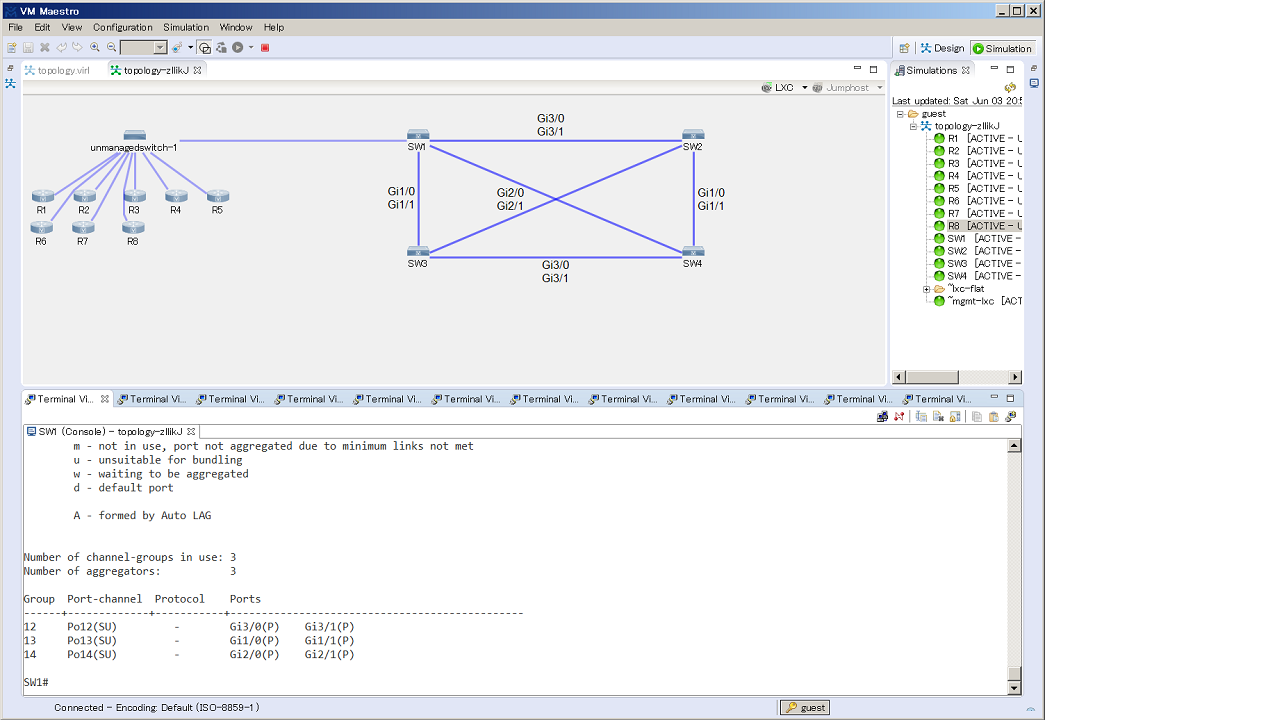This screenshot has height=720, width=1280.
Task: Select the R5 router node on canvas
Action: pyautogui.click(x=218, y=197)
